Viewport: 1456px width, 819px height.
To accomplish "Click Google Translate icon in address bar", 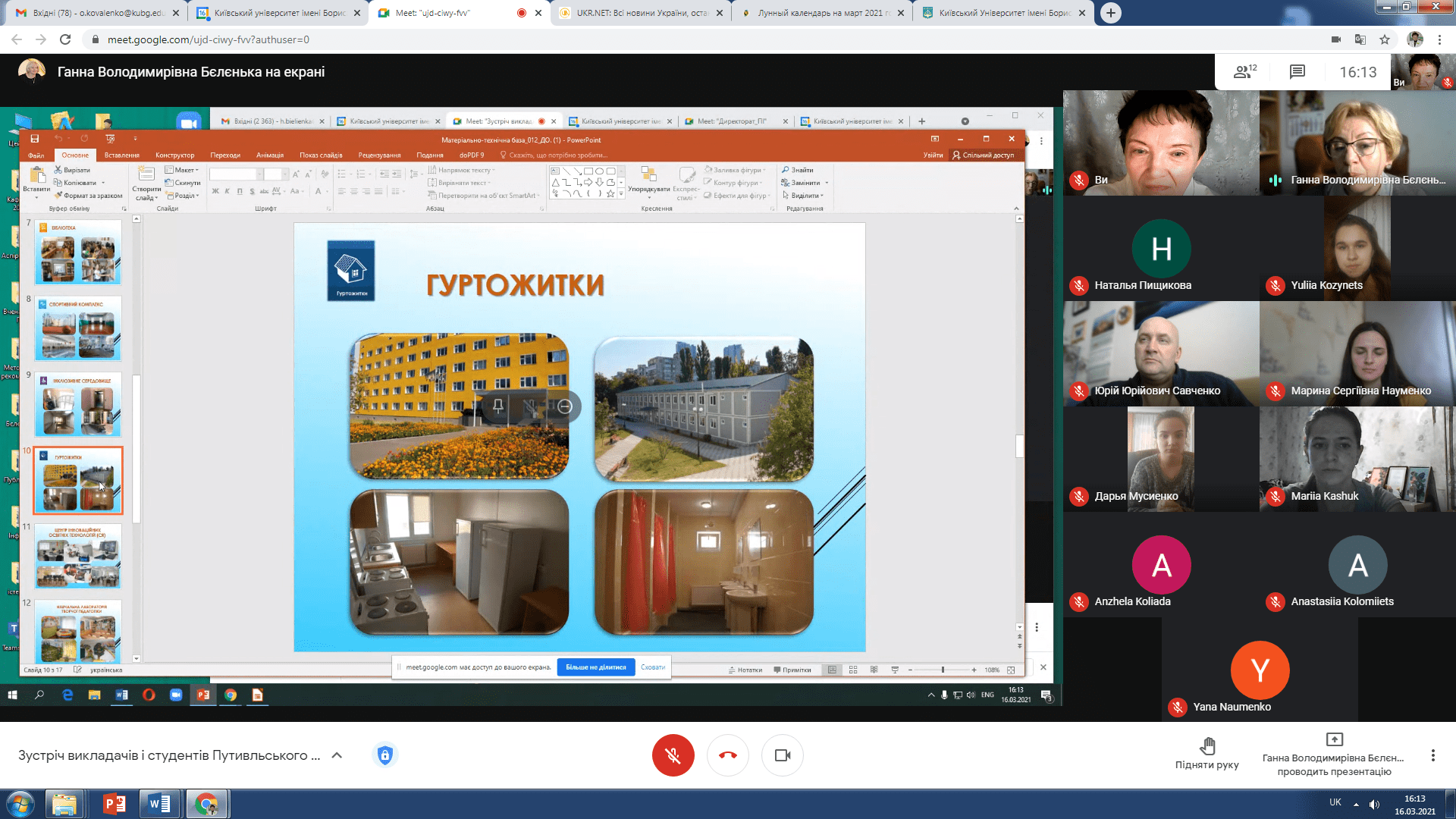I will tap(1360, 39).
